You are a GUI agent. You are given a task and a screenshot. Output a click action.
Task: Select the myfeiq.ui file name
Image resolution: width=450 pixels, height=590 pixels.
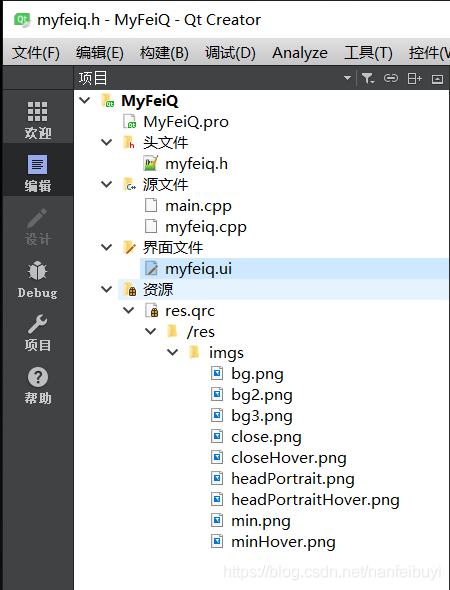click(x=198, y=269)
